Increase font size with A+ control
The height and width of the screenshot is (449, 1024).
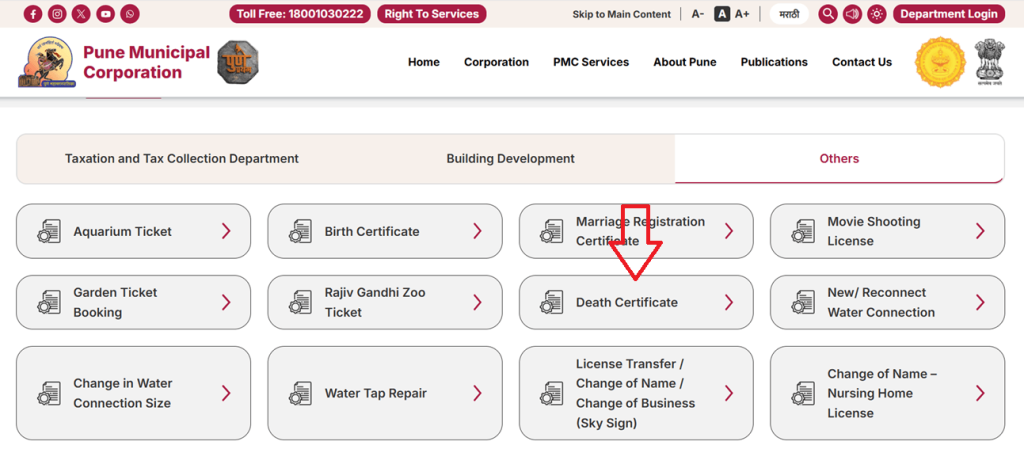tap(742, 14)
